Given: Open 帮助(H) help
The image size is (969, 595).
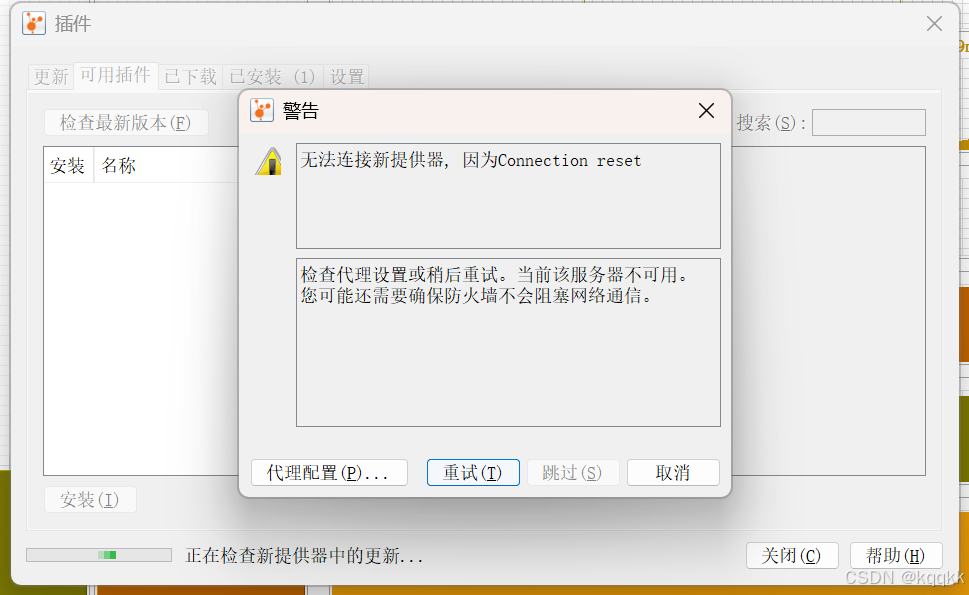Looking at the screenshot, I should pyautogui.click(x=896, y=555).
